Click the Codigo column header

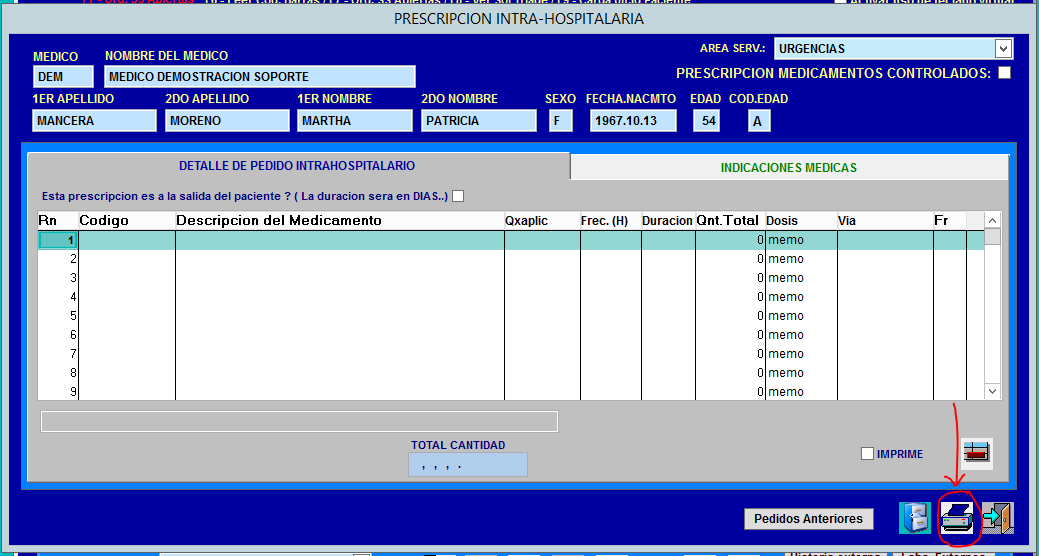click(127, 221)
